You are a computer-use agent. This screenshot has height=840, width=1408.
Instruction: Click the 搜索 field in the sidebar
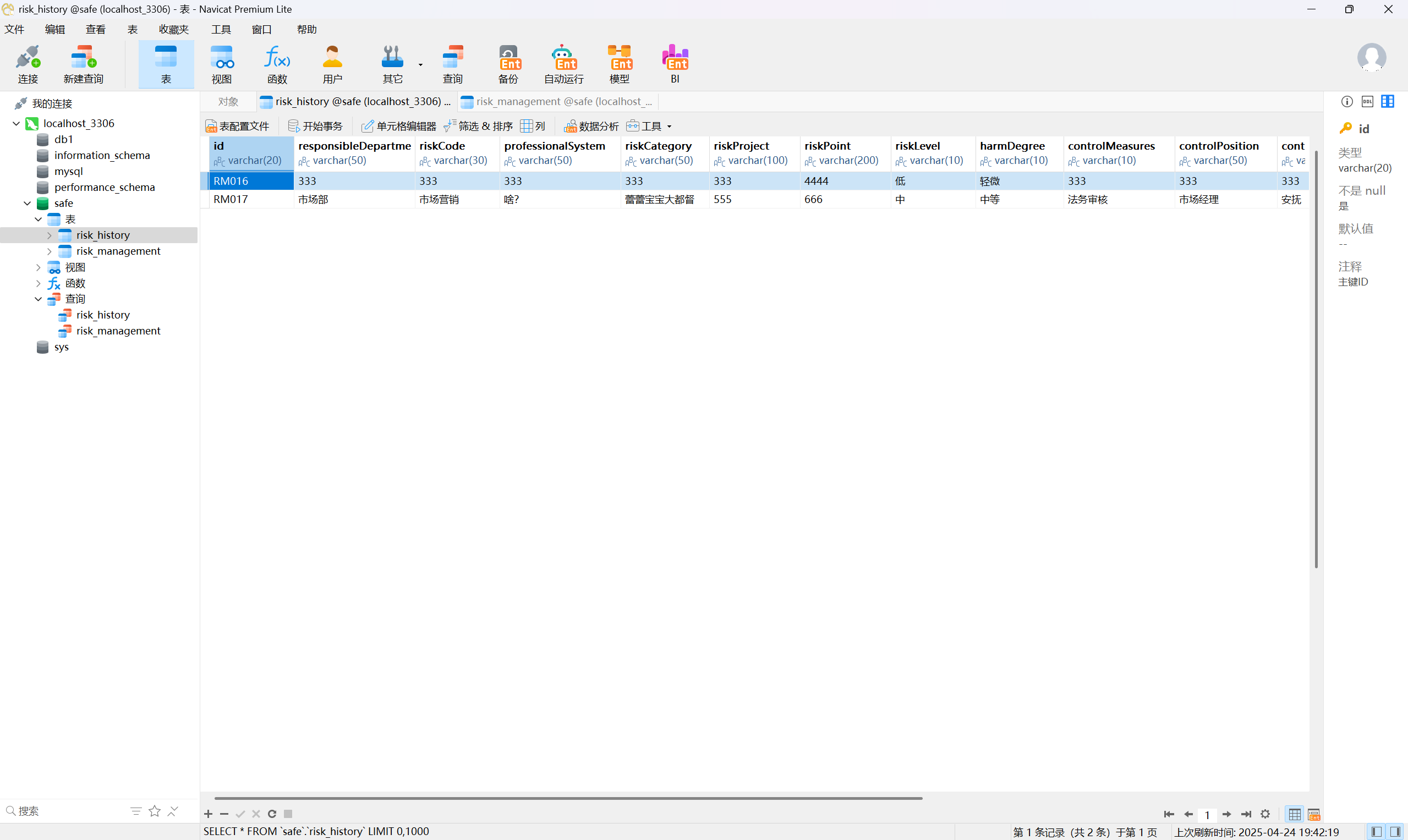(x=62, y=810)
